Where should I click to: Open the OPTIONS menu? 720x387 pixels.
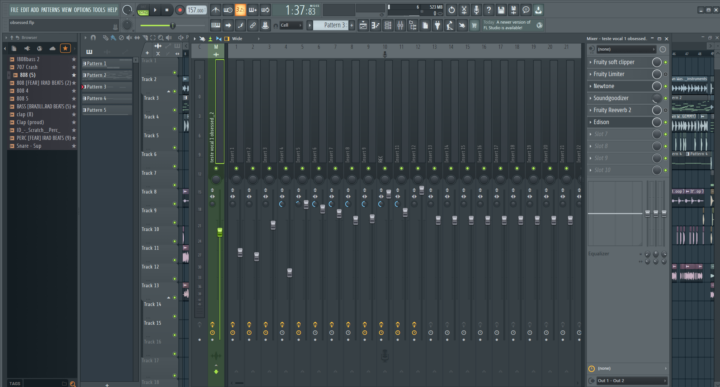[x=83, y=10]
